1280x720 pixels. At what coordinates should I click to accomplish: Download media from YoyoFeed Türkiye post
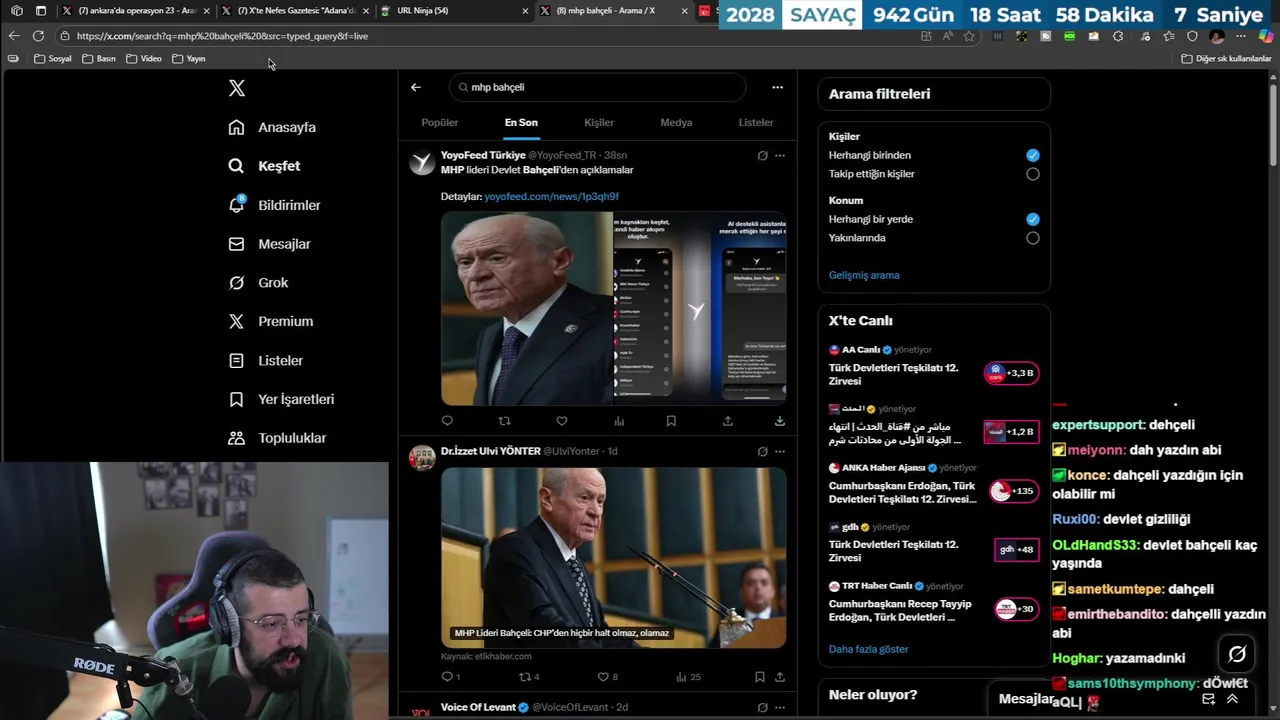click(780, 421)
